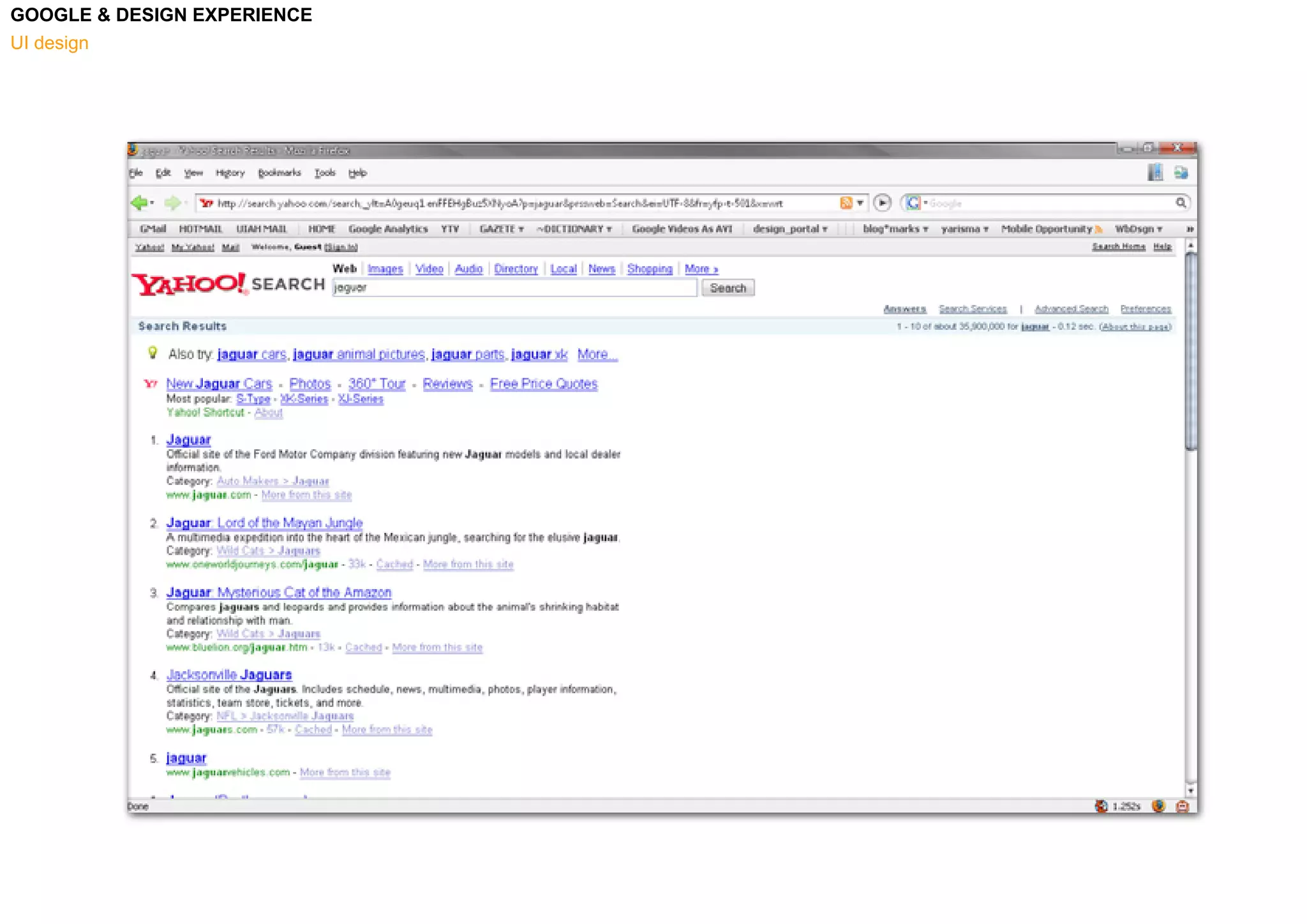Open the Jacksonville Jaguars result
This screenshot has width=1307, height=924.
click(229, 674)
